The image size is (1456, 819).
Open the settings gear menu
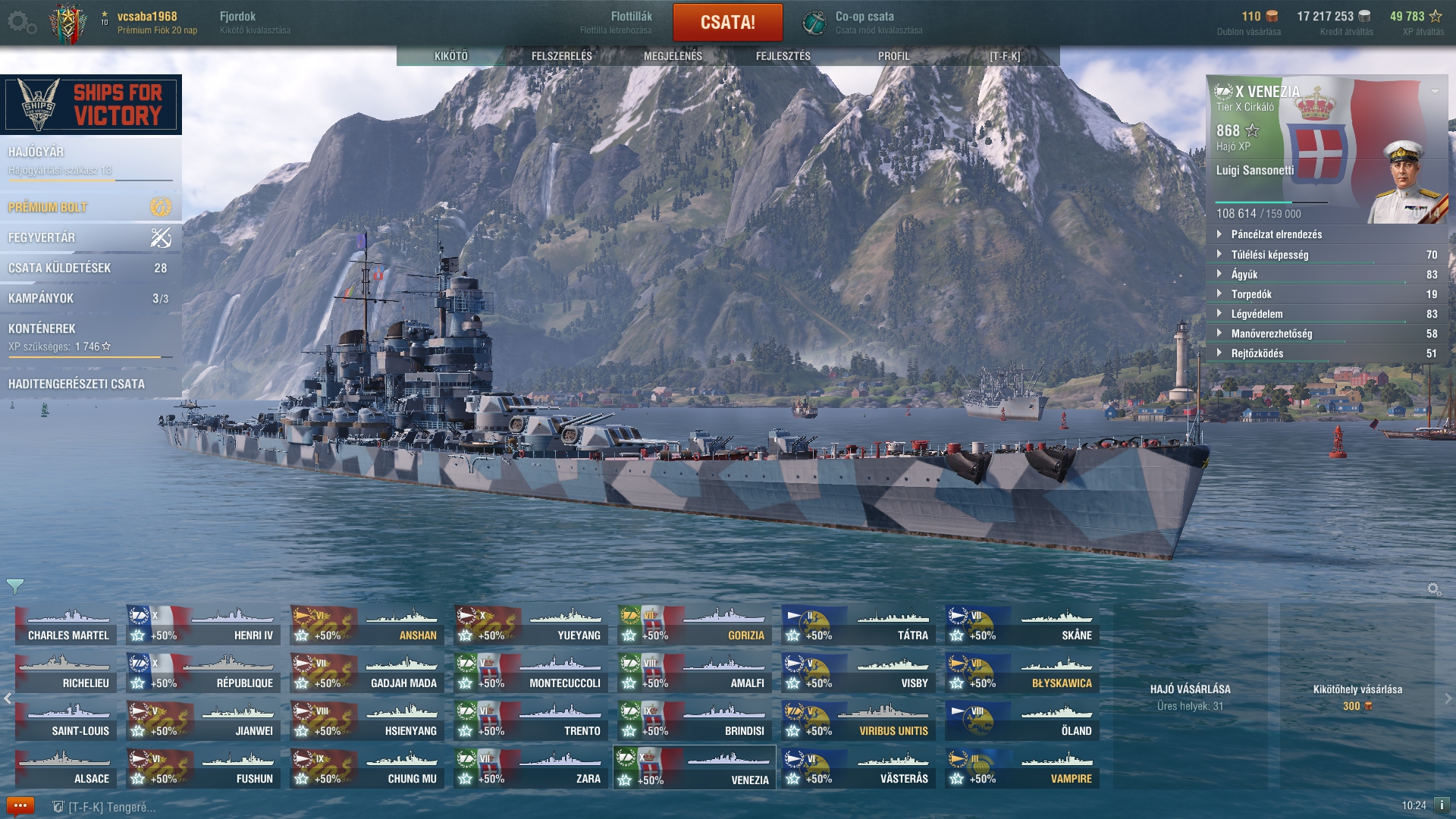[x=21, y=23]
